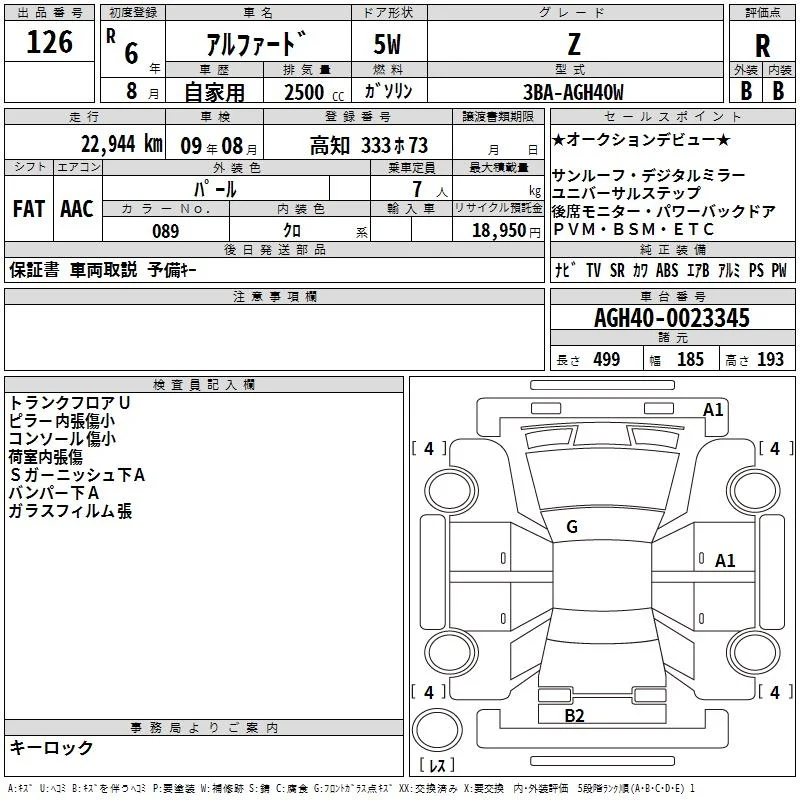
Task: Click seating capacity 7人
Action: [x=430, y=189]
